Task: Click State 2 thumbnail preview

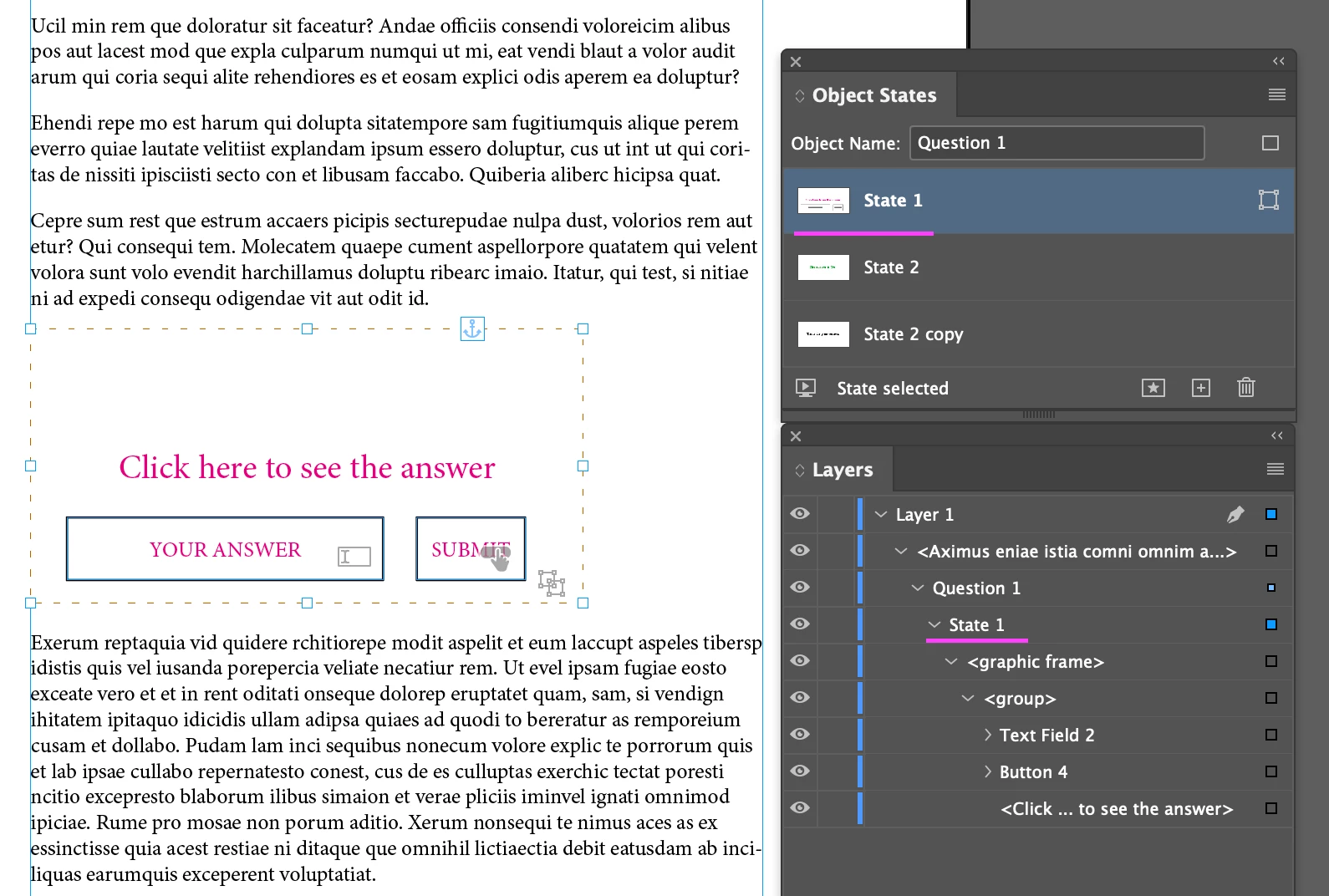Action: (x=823, y=267)
